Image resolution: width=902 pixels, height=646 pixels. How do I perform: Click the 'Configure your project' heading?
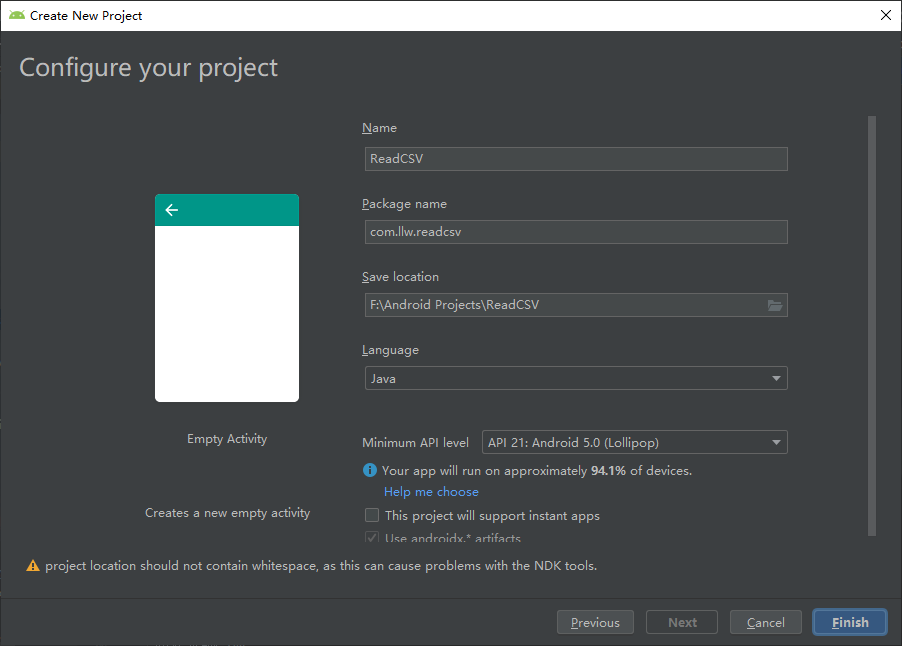tap(148, 68)
